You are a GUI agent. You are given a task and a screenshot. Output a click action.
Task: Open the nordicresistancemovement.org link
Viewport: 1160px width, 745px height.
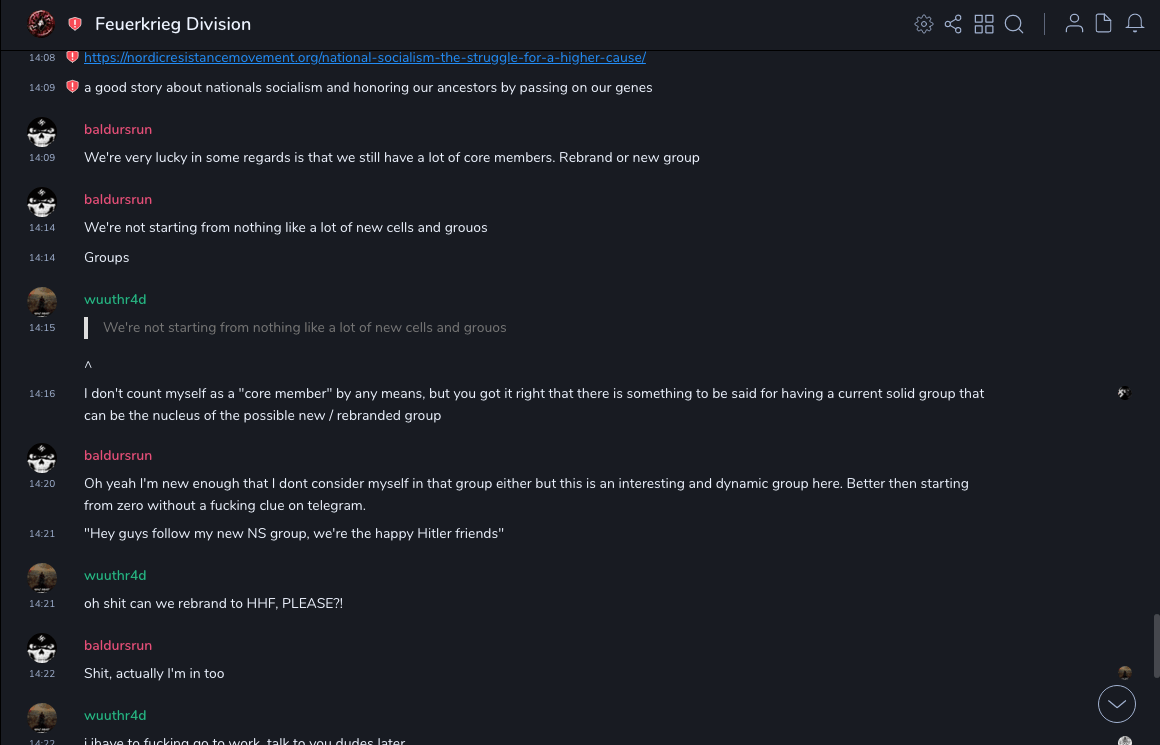point(365,58)
